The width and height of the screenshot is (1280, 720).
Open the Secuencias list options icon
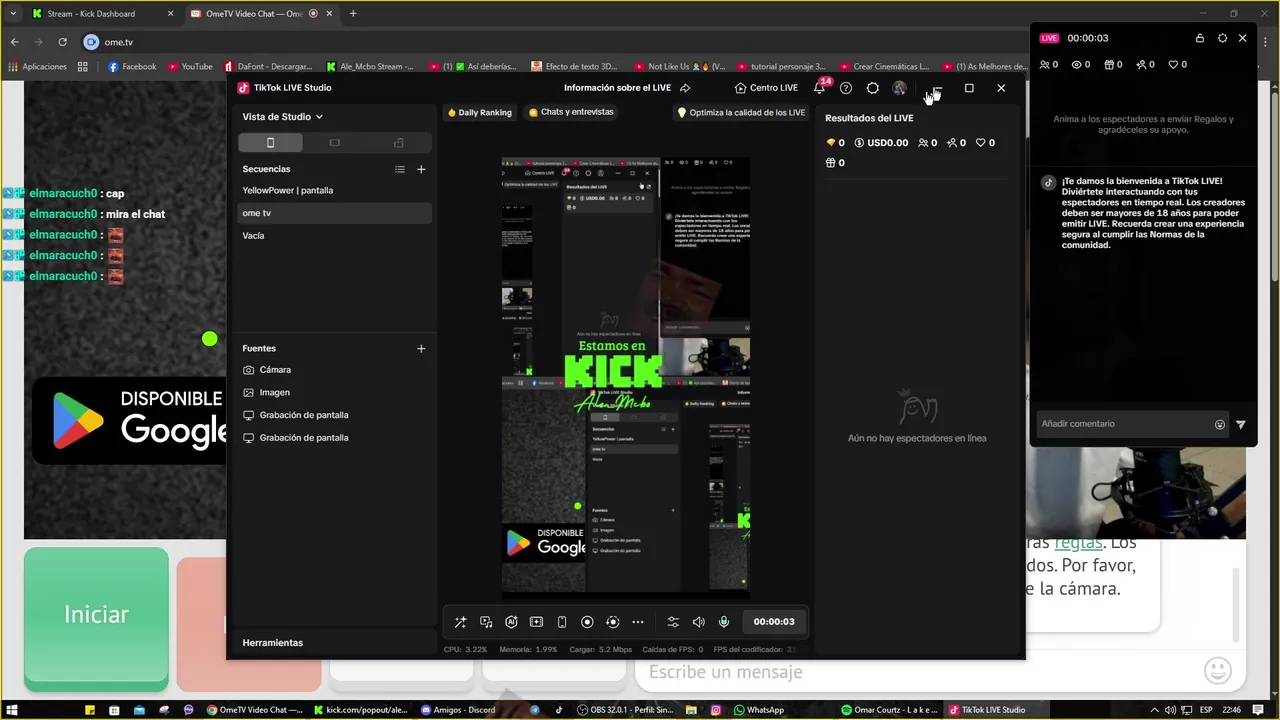click(x=400, y=169)
